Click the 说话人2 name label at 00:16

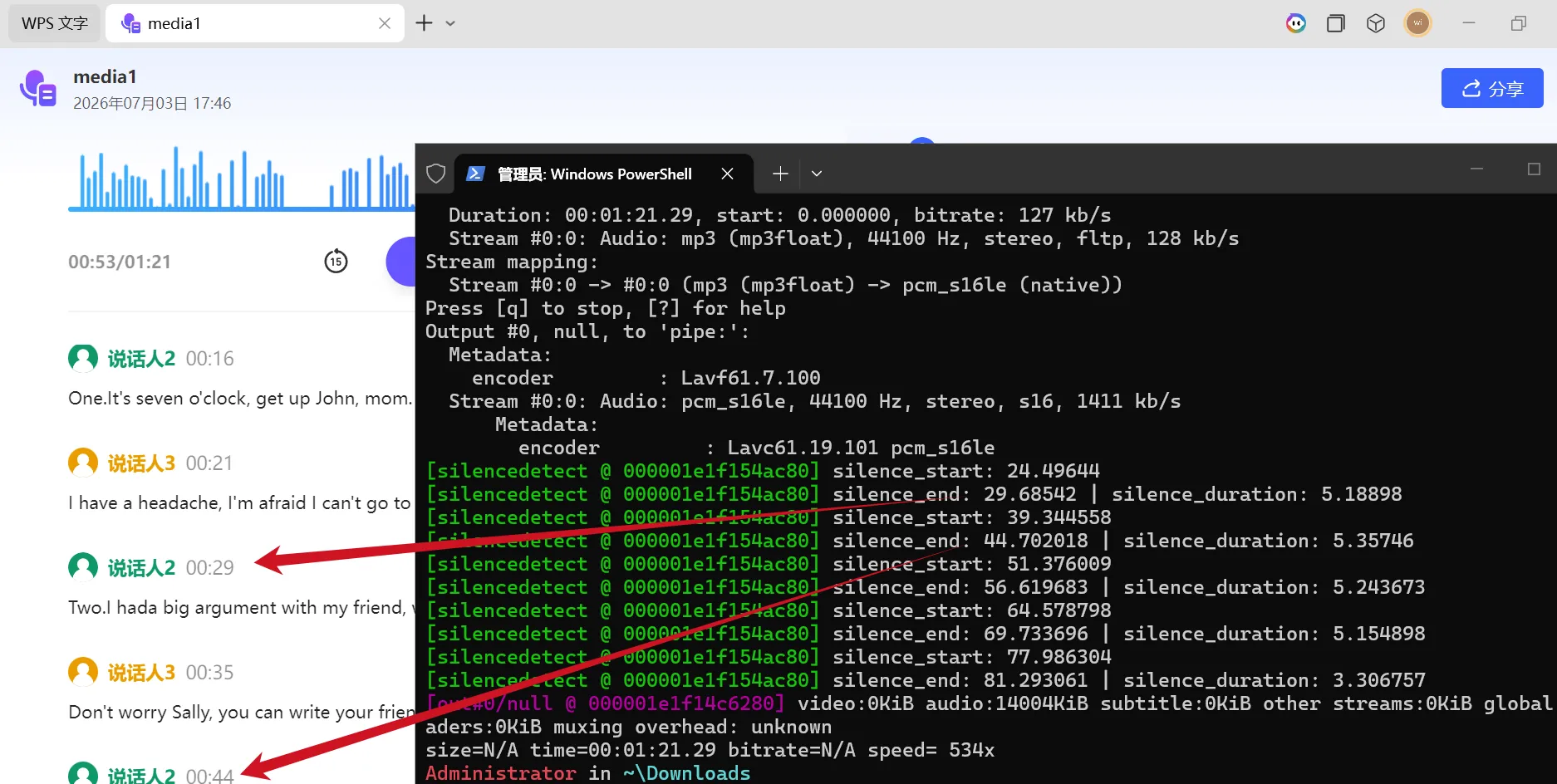[x=141, y=359]
